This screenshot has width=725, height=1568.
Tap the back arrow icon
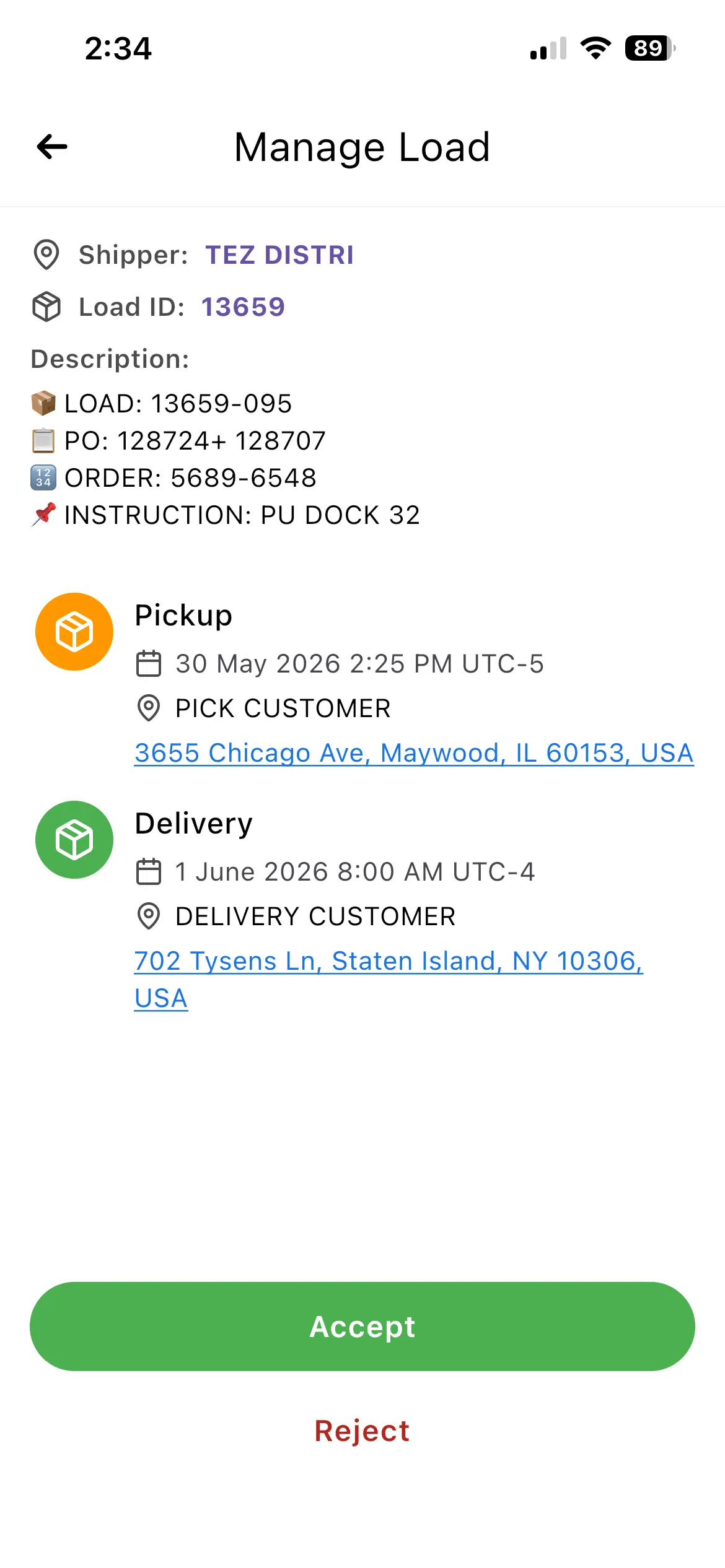tap(52, 147)
